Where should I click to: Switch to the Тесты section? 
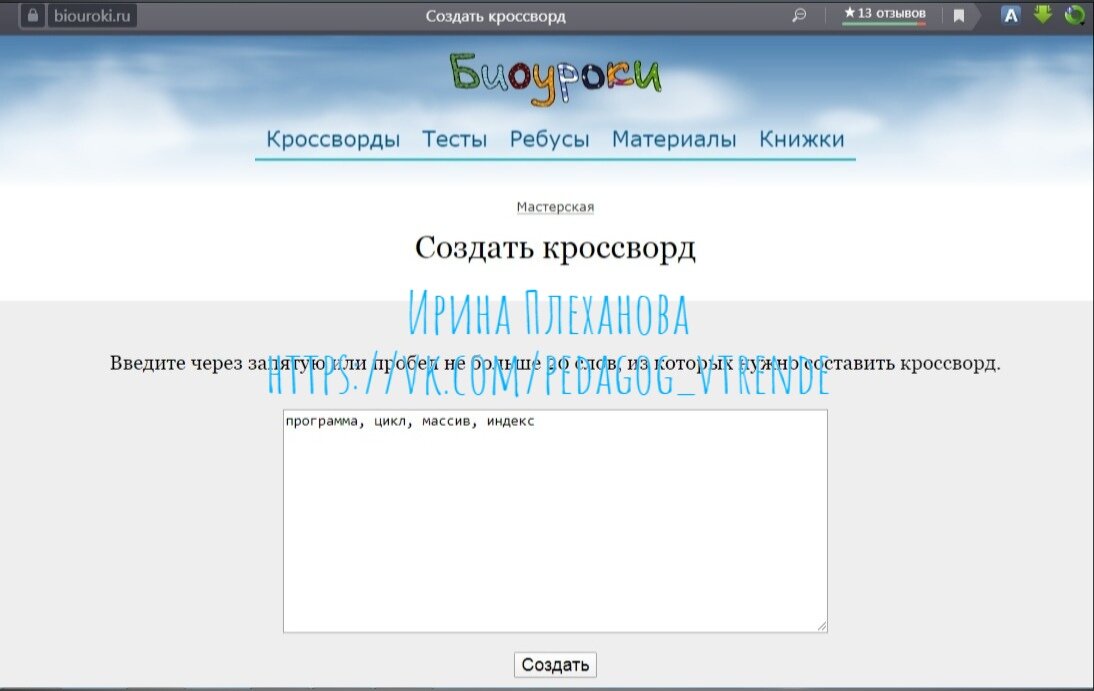point(456,140)
